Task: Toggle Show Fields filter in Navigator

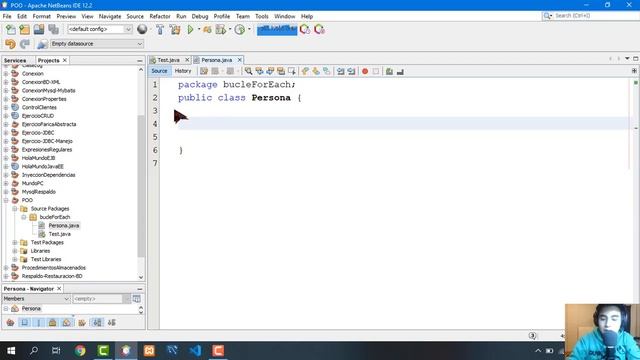Action: [24, 322]
